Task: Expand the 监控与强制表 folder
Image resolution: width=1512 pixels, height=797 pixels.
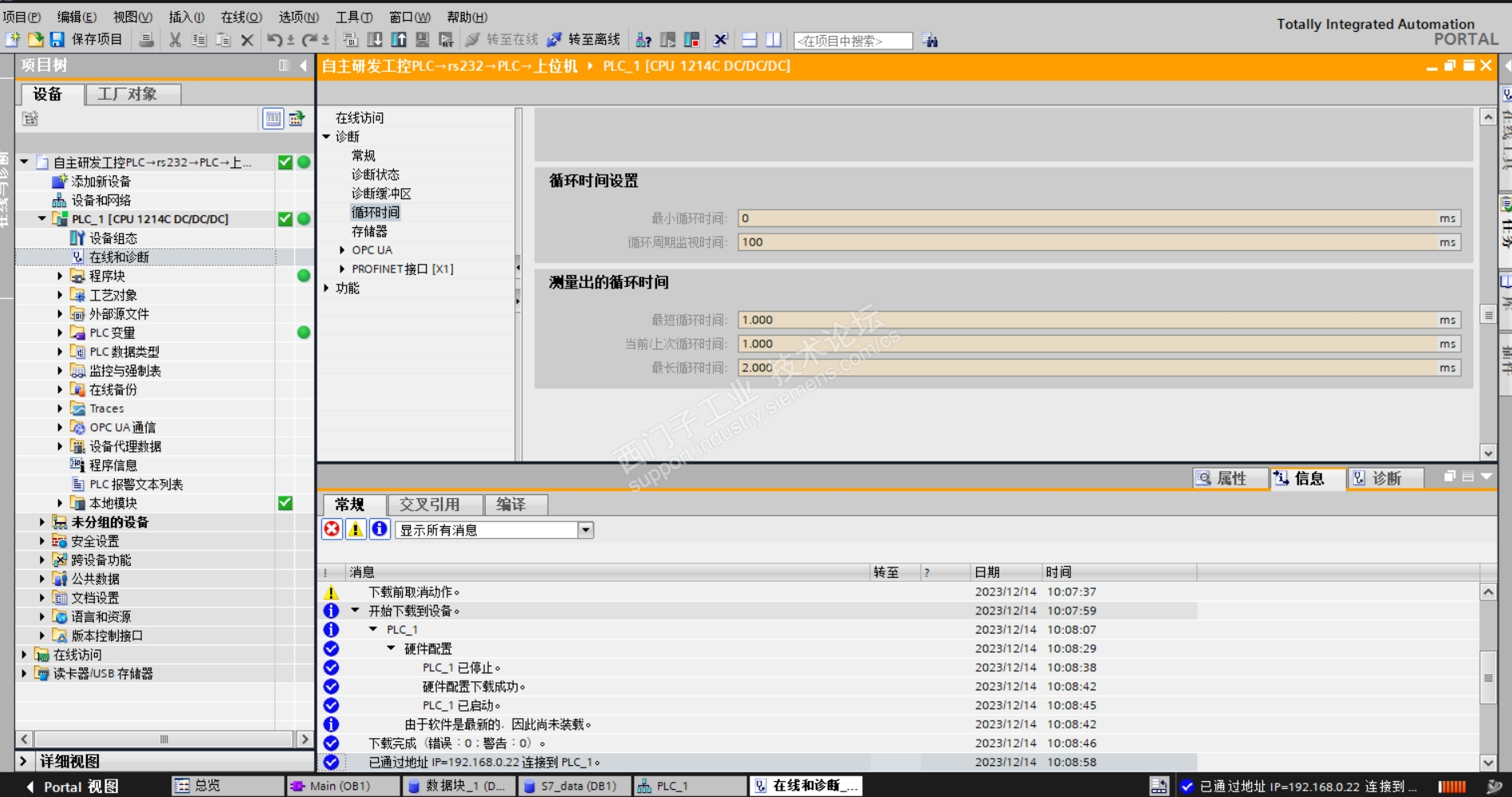Action: 60,371
